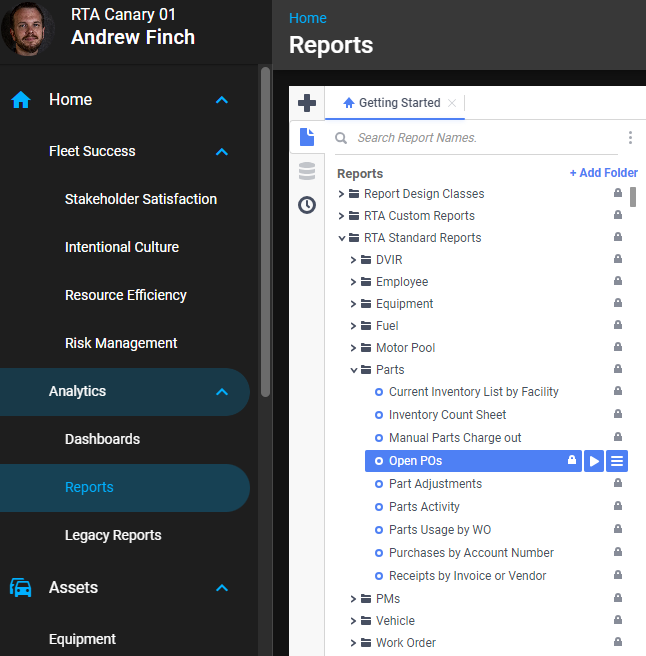The height and width of the screenshot is (656, 646).
Task: Run the Open POs report with play icon
Action: tap(594, 461)
